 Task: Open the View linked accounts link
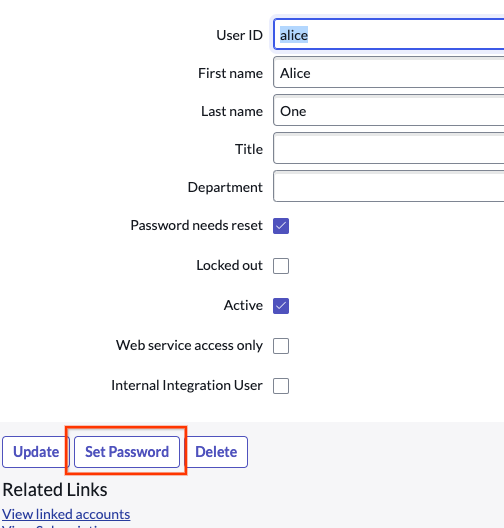click(66, 514)
